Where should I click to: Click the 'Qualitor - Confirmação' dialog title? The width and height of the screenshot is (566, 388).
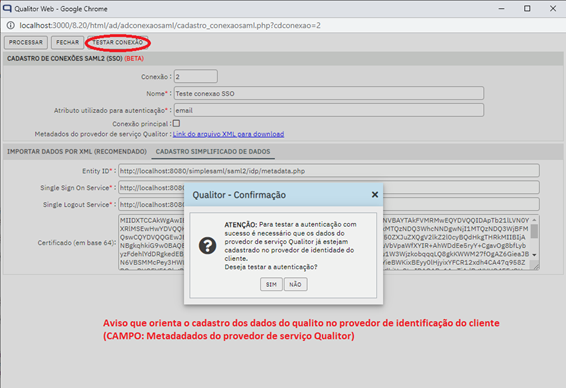(x=239, y=195)
